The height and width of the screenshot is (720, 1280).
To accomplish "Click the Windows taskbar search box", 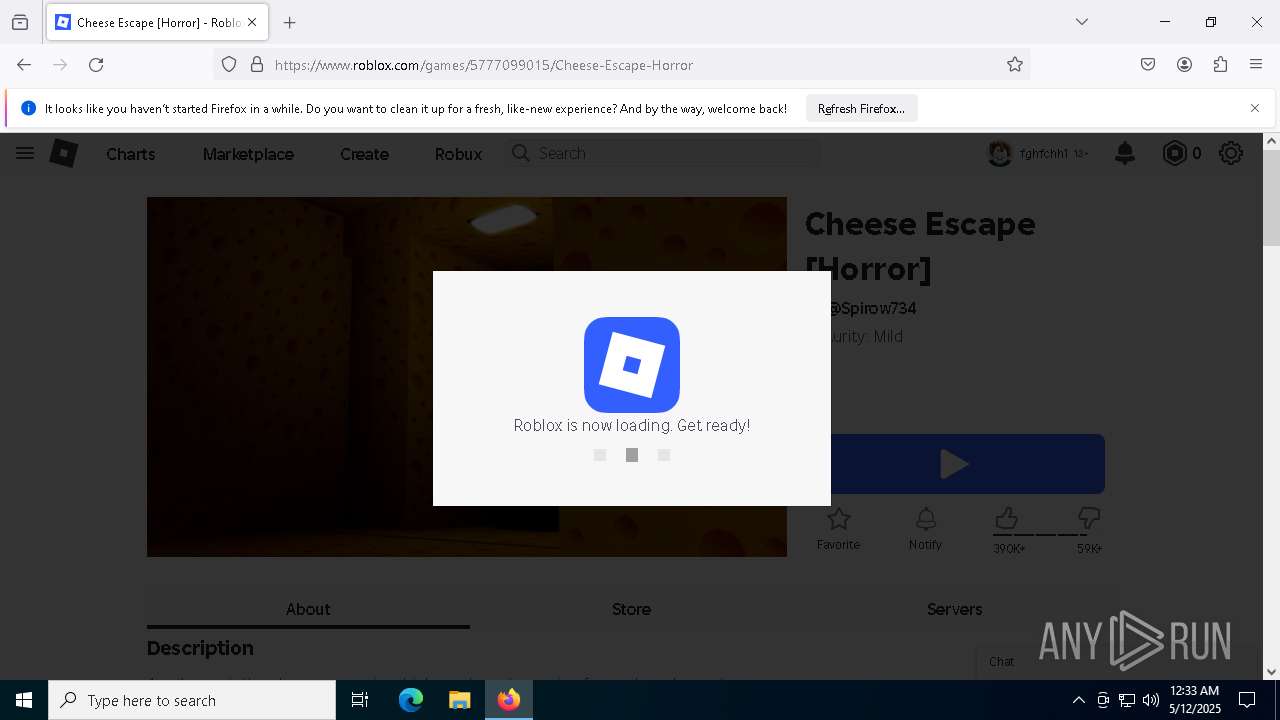I will click(x=192, y=700).
